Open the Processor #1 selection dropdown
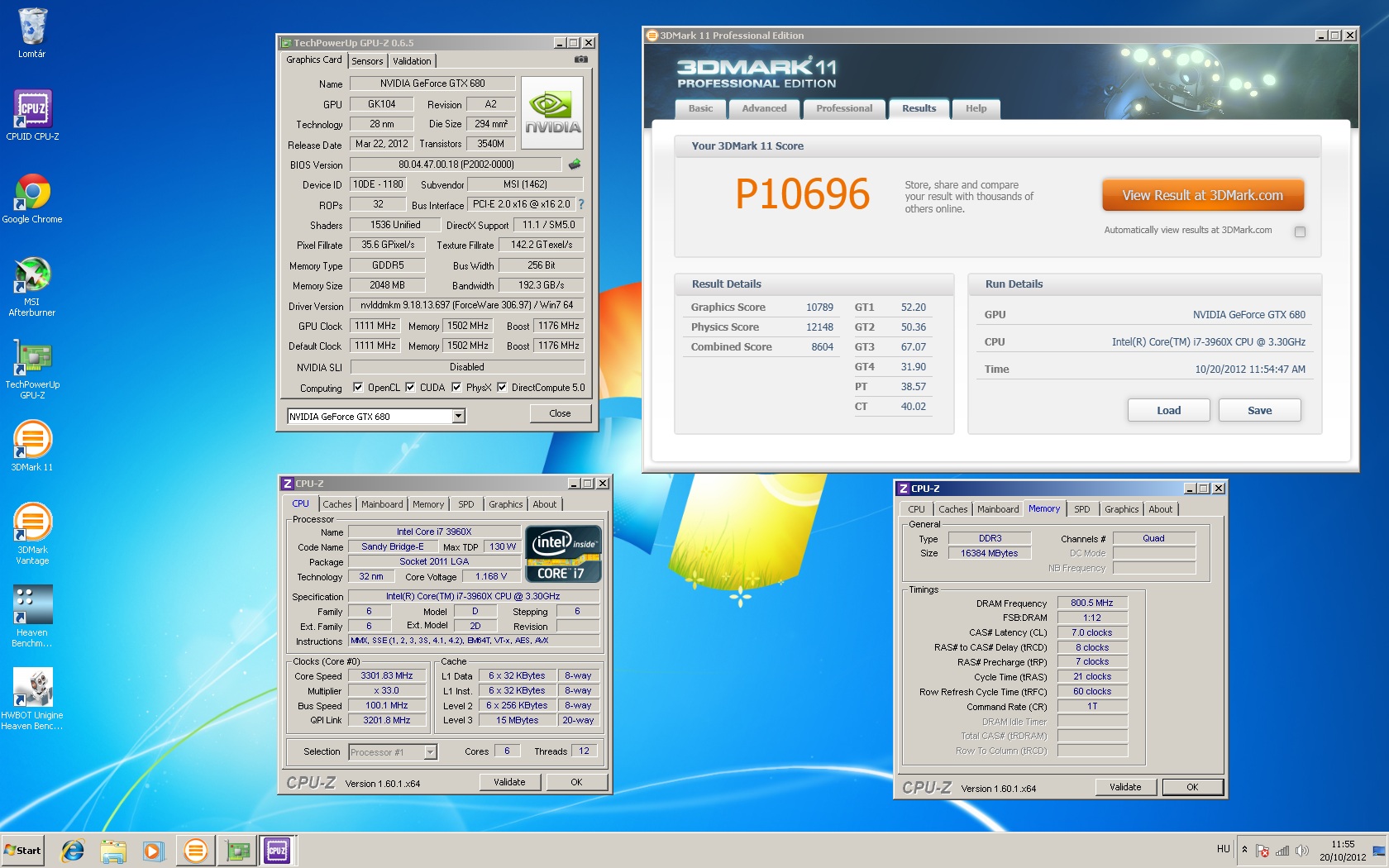Image resolution: width=1389 pixels, height=868 pixels. click(430, 751)
